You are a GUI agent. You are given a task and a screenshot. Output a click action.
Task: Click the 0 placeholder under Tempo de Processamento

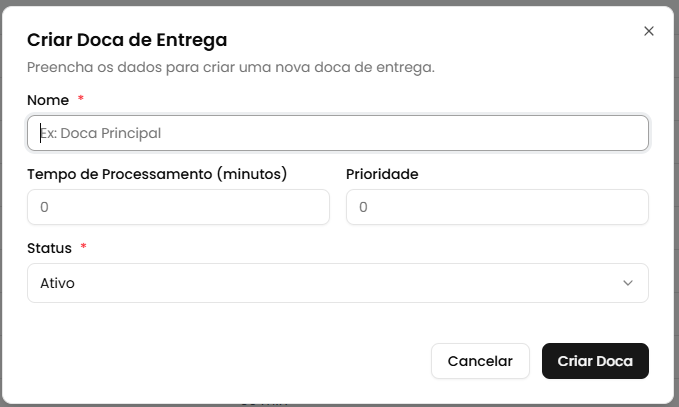[45, 207]
